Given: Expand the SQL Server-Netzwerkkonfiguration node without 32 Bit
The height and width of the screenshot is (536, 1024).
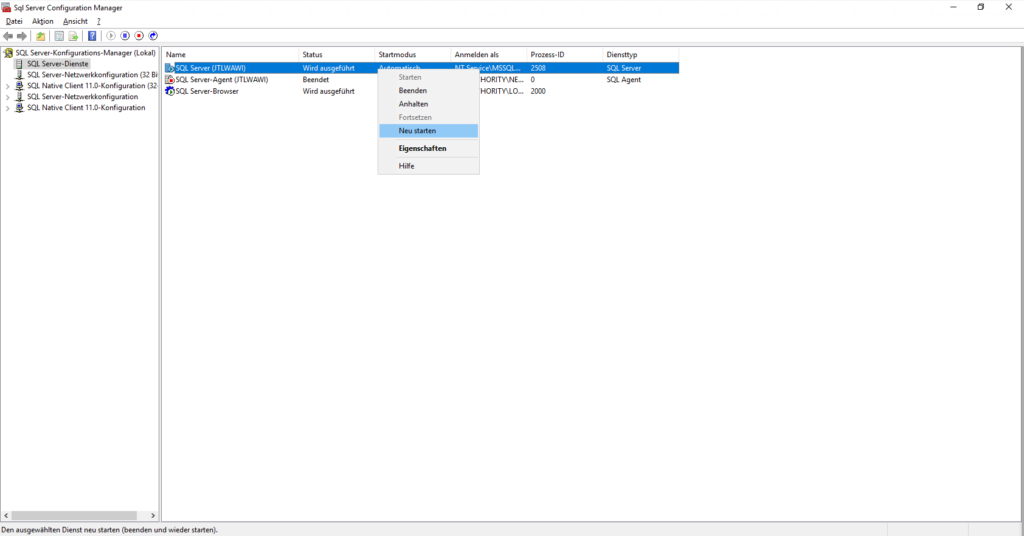Looking at the screenshot, I should tap(8, 97).
